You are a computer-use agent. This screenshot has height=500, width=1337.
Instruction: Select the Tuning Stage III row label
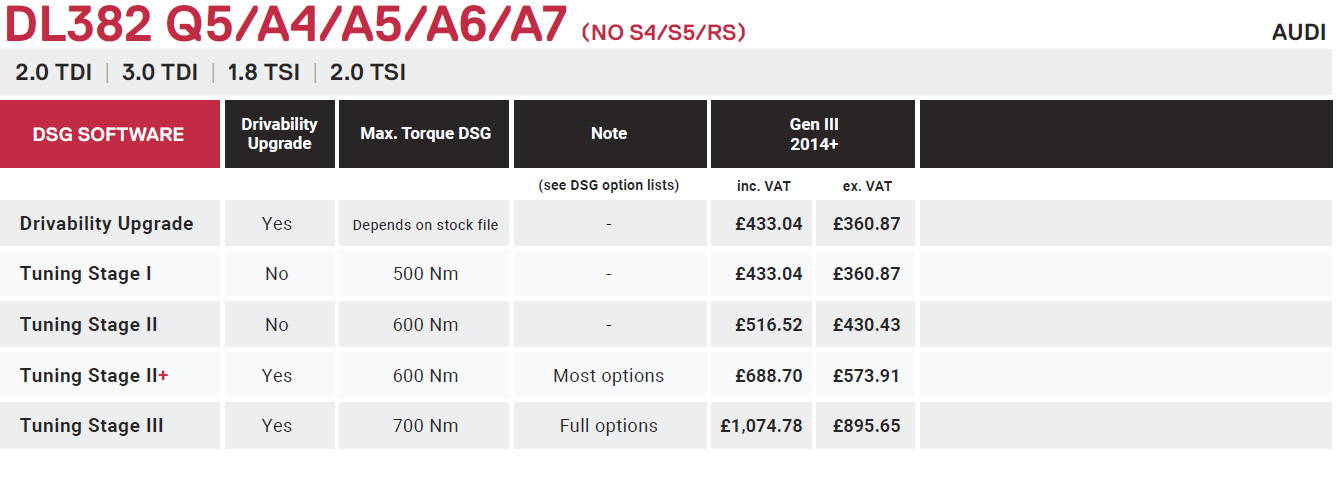tap(92, 425)
